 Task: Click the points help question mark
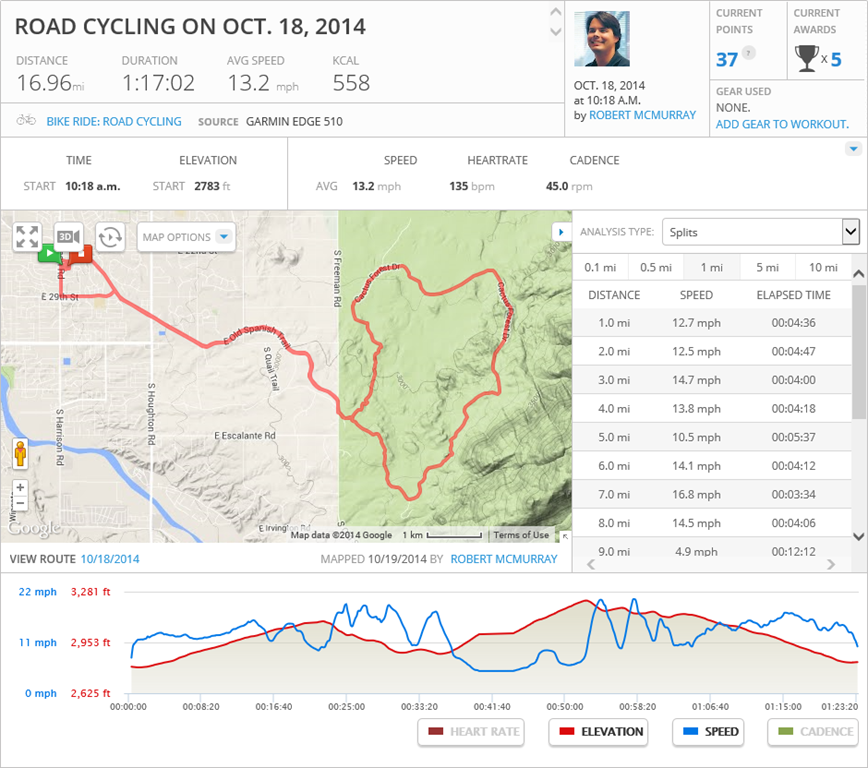749,54
